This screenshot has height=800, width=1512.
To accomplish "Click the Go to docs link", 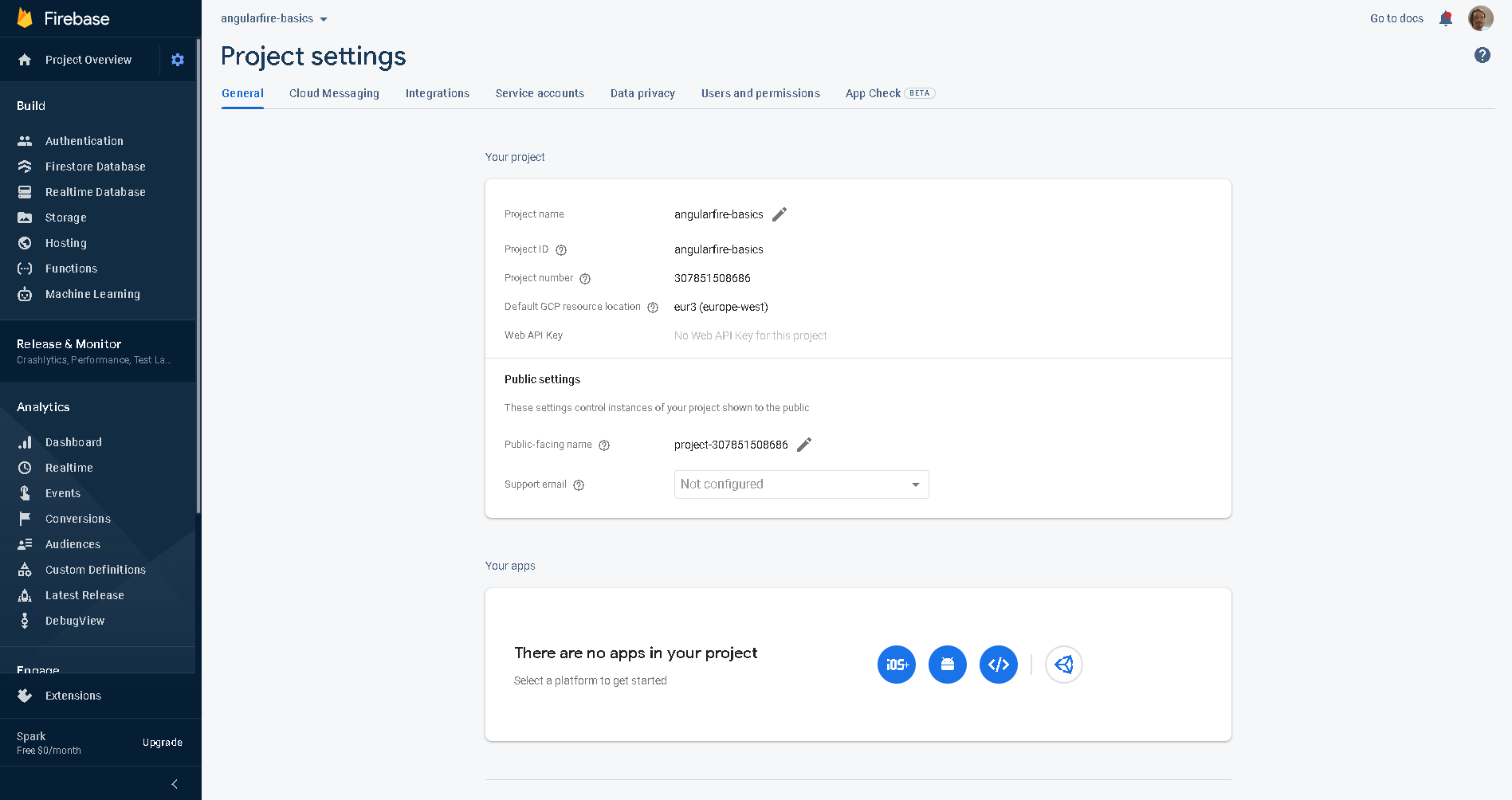I will [x=1396, y=18].
